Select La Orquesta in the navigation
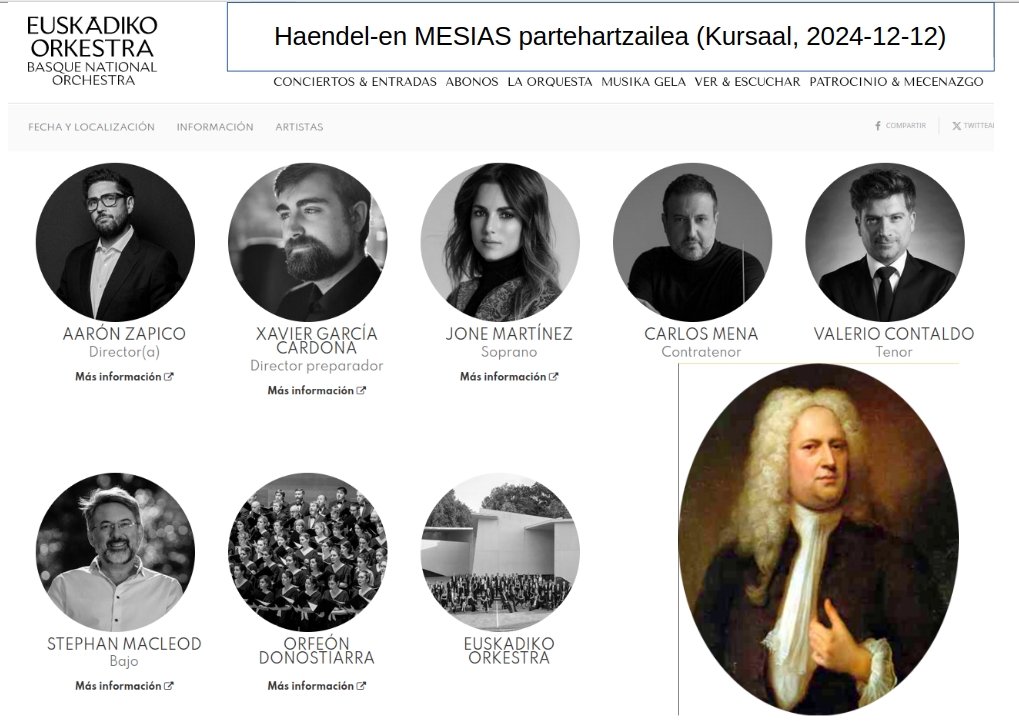1019x721 pixels. click(x=550, y=82)
